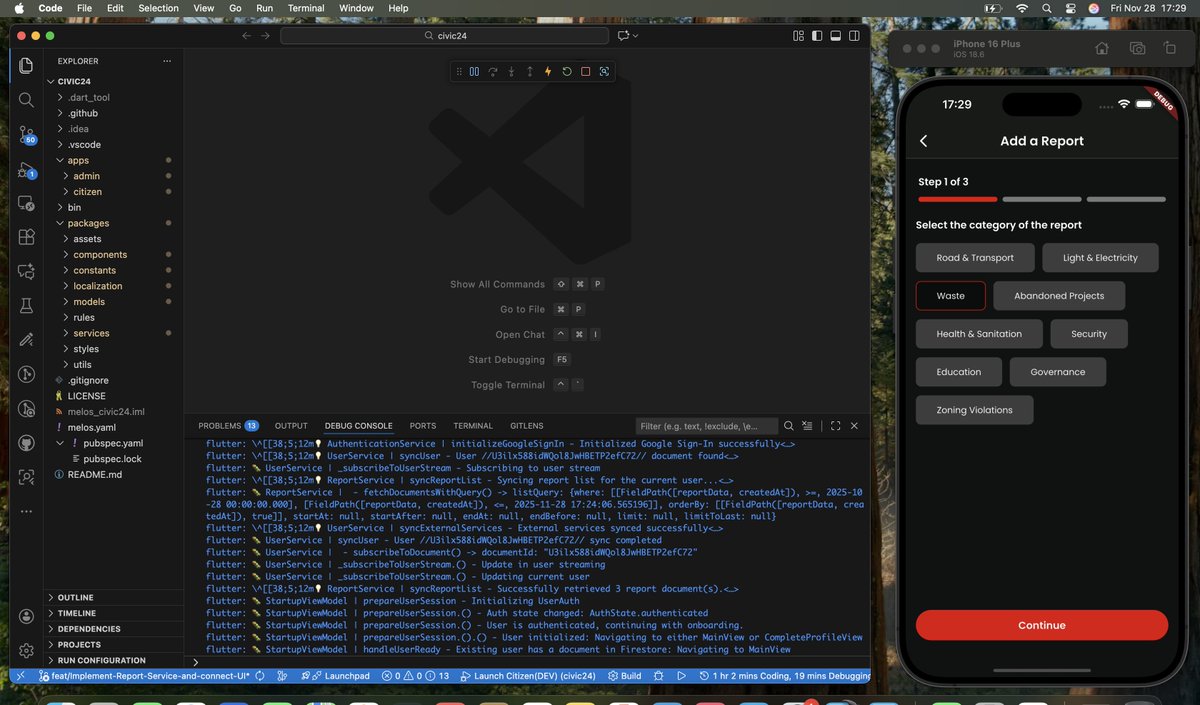The width and height of the screenshot is (1200, 705).
Task: Trigger Flutter Hot Reload lightning icon
Action: coord(548,71)
